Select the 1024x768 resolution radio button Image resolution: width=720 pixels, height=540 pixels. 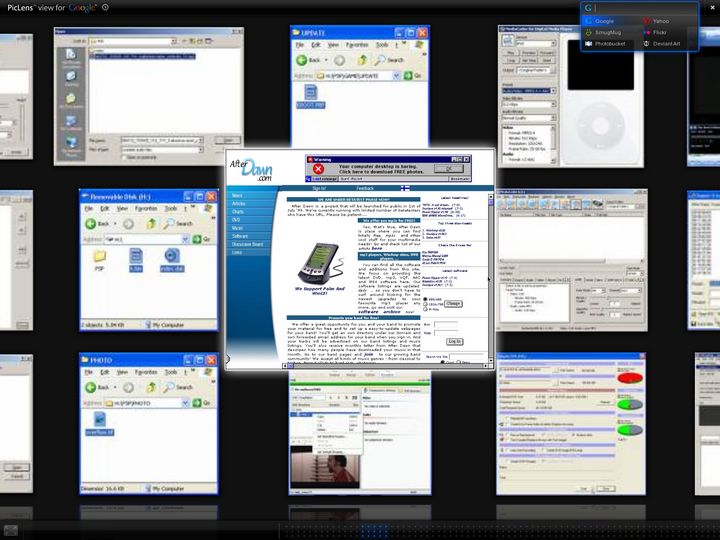(x=425, y=304)
